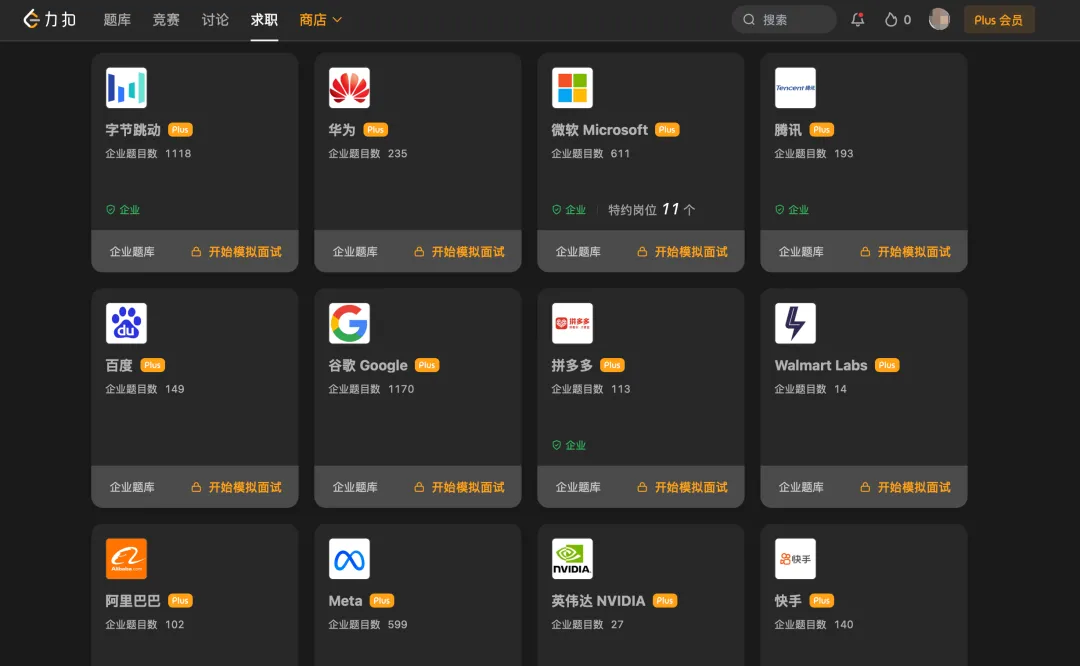1080x666 pixels.
Task: Click the 快手 company name
Action: tap(788, 601)
